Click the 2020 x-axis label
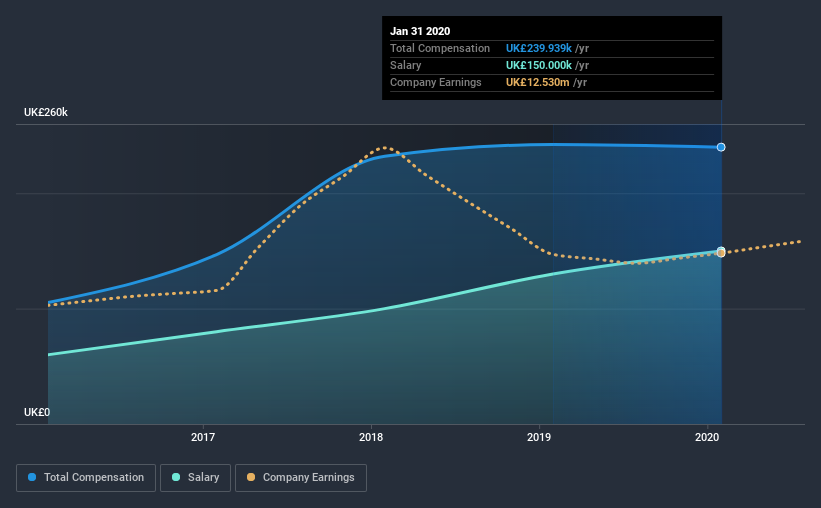821x508 pixels. 707,437
